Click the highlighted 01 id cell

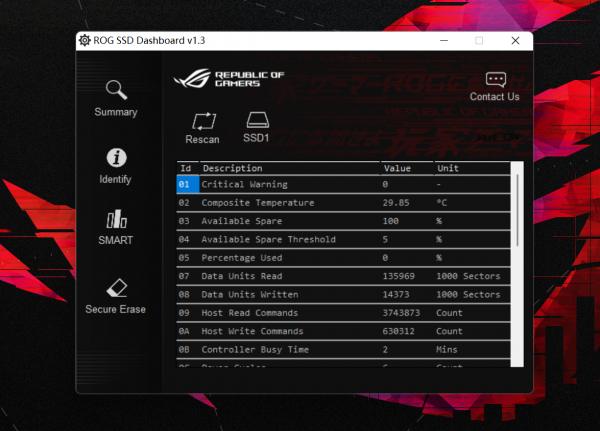(188, 184)
